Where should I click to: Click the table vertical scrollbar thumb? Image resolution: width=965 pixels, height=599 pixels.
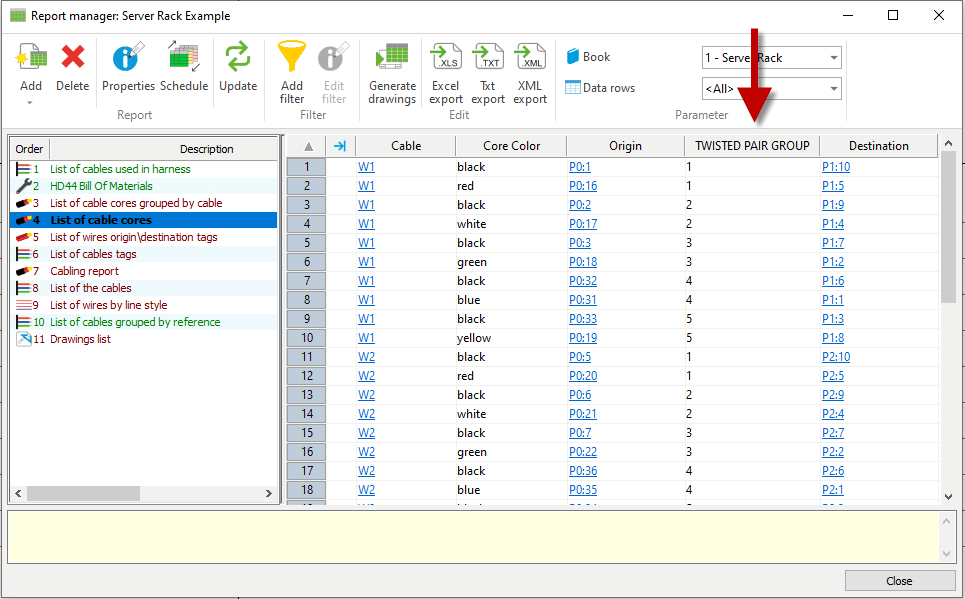click(948, 227)
